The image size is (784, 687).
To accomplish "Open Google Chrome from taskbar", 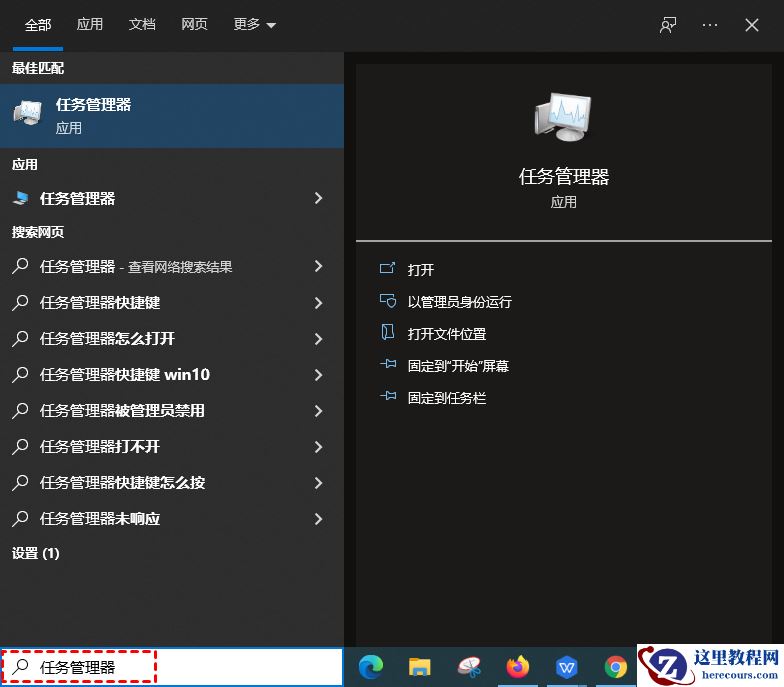I will 616,667.
